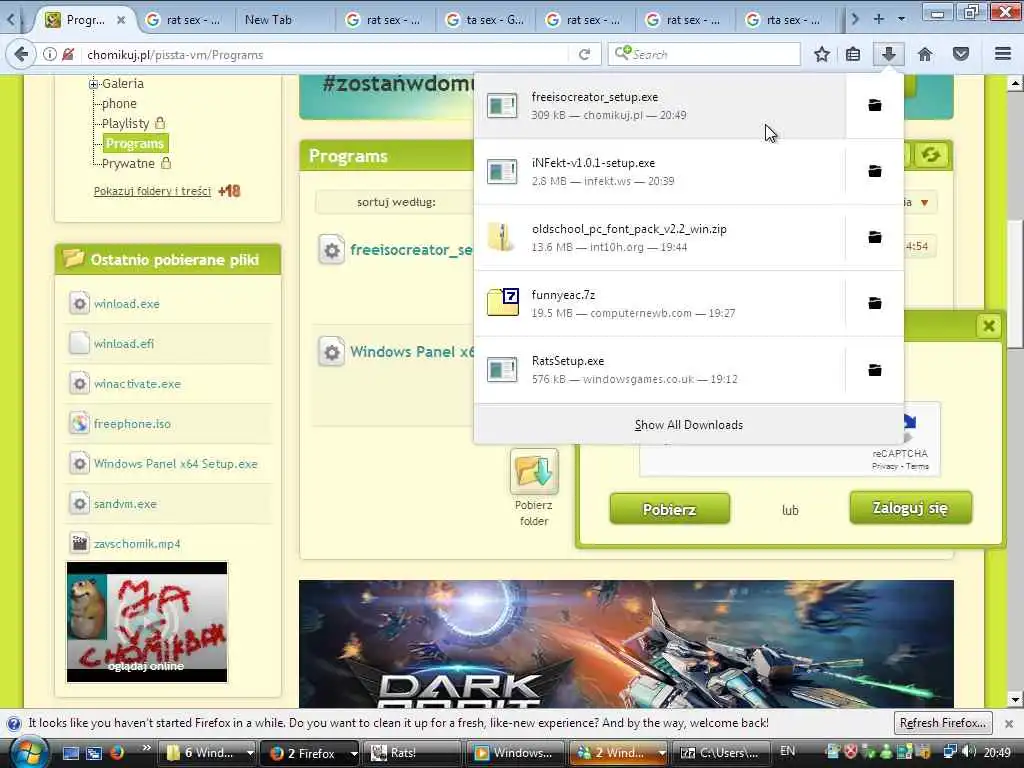This screenshot has height=768, width=1024.
Task: Open the RatsSetup.exe download entry
Action: coord(660,370)
